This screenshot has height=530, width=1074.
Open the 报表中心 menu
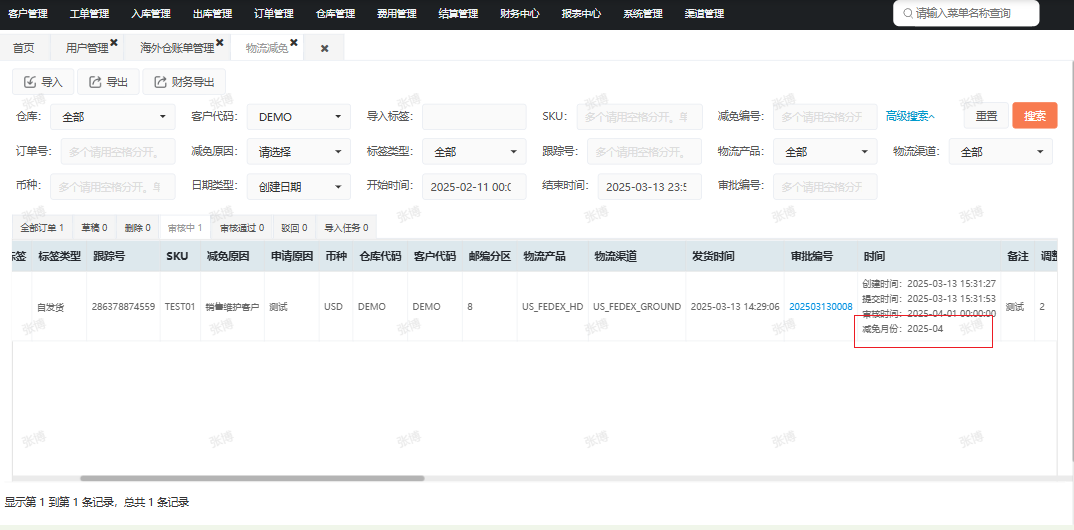(x=582, y=14)
